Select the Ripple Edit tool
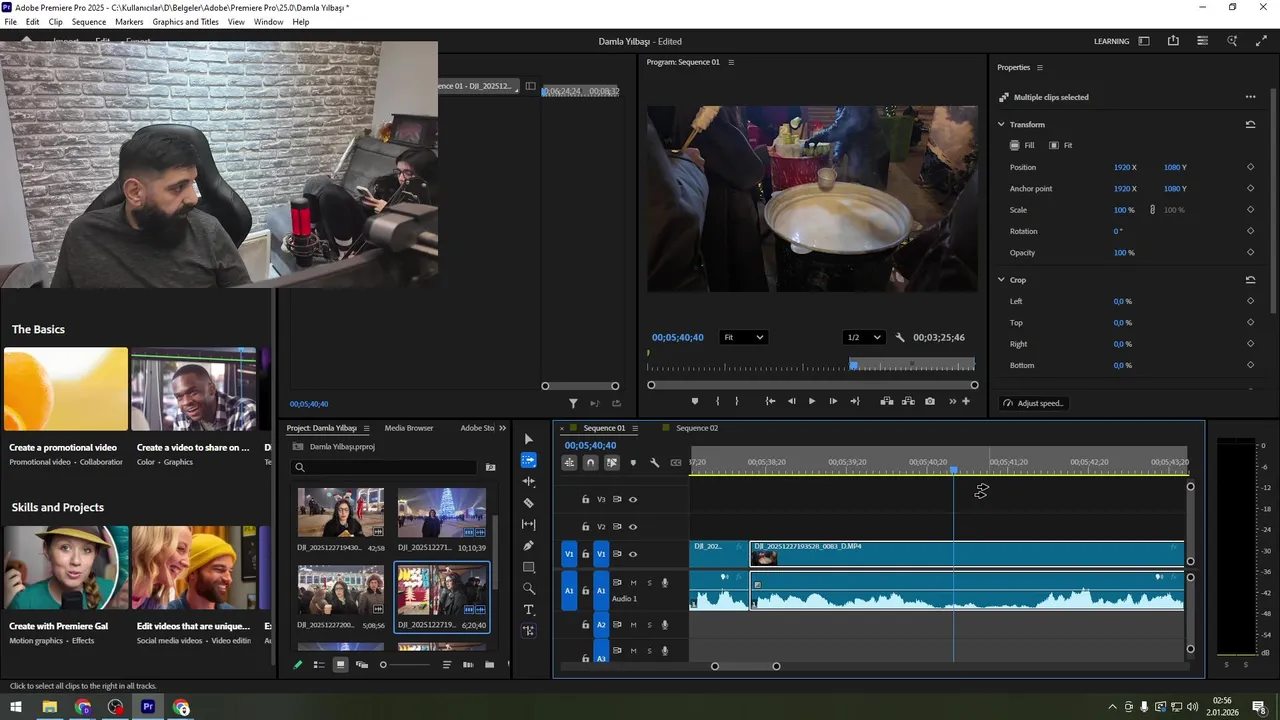This screenshot has width=1280, height=720. [529, 481]
